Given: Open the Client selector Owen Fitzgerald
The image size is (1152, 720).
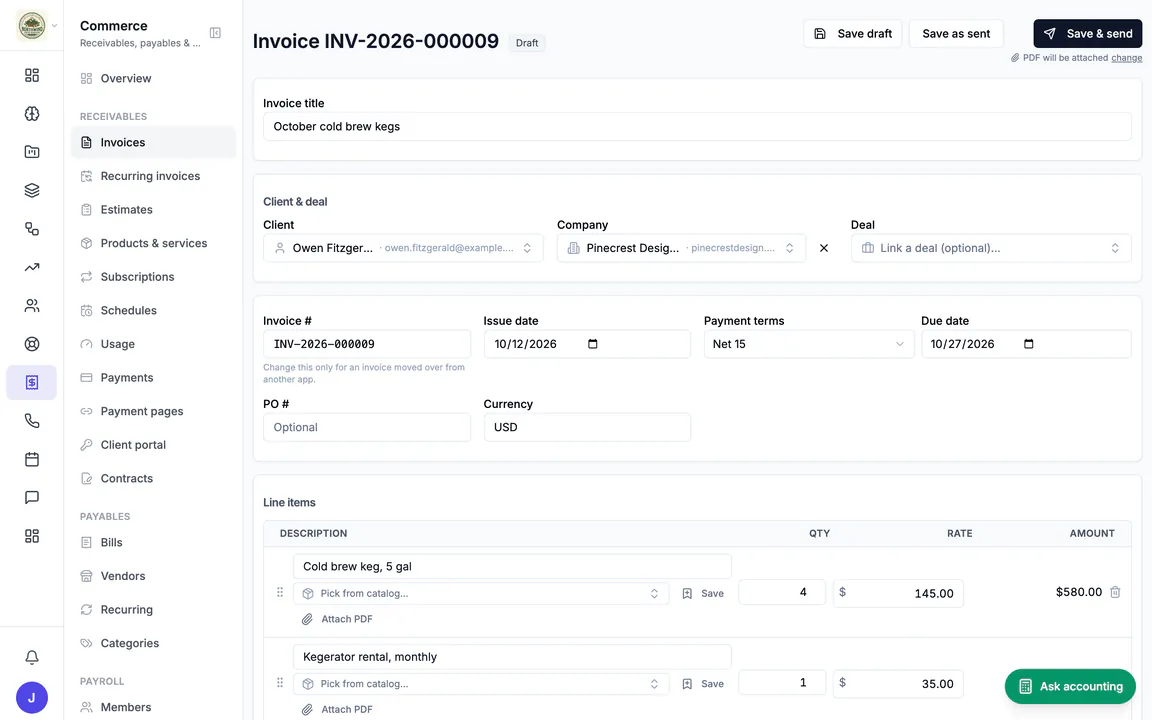Looking at the screenshot, I should 403,248.
